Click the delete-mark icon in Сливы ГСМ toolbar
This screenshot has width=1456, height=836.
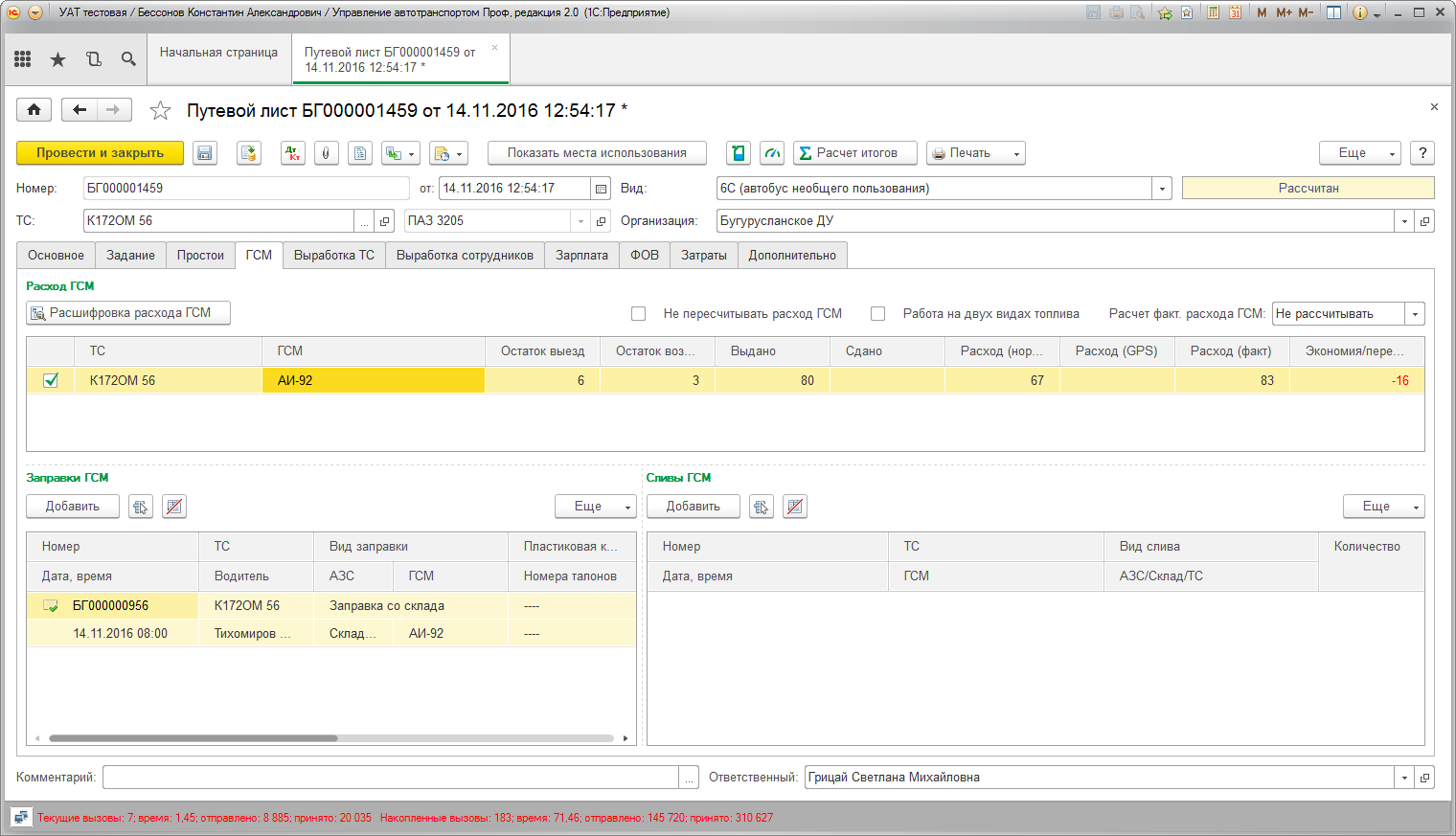coord(795,507)
